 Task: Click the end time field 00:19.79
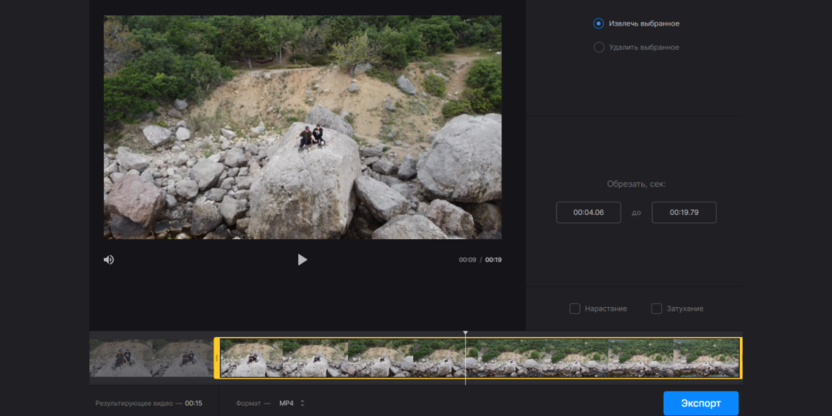click(683, 213)
